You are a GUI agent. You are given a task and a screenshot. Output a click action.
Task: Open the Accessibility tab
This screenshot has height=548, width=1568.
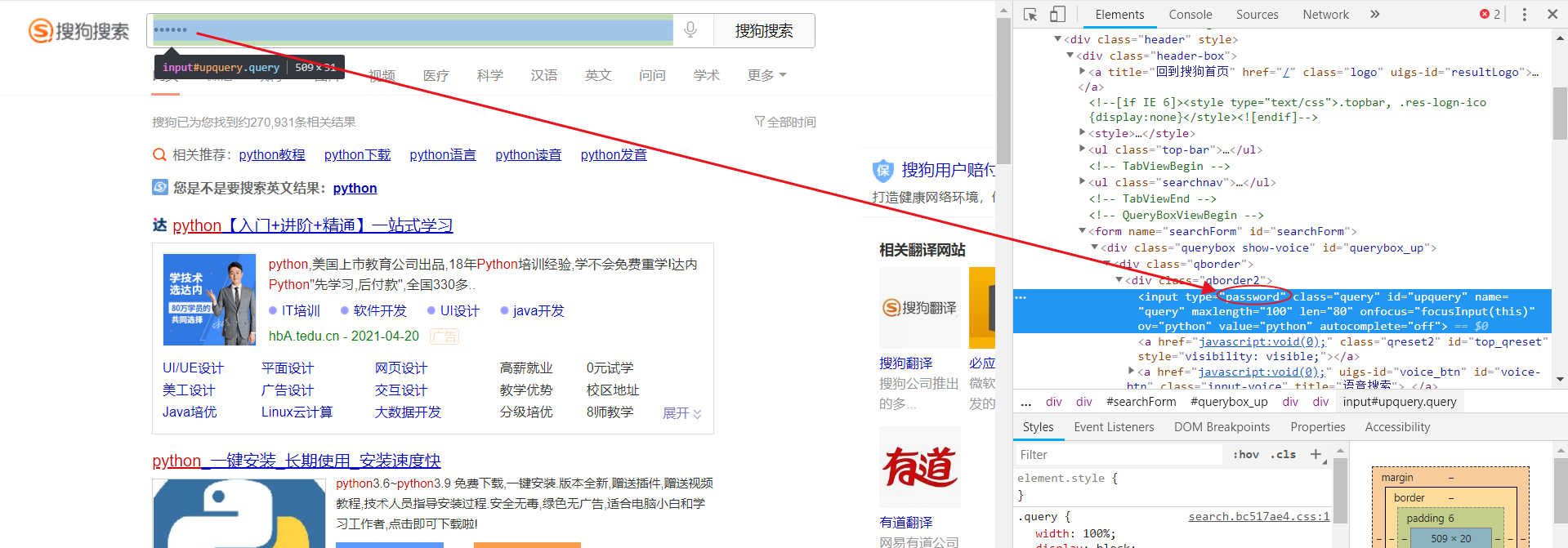1397,427
